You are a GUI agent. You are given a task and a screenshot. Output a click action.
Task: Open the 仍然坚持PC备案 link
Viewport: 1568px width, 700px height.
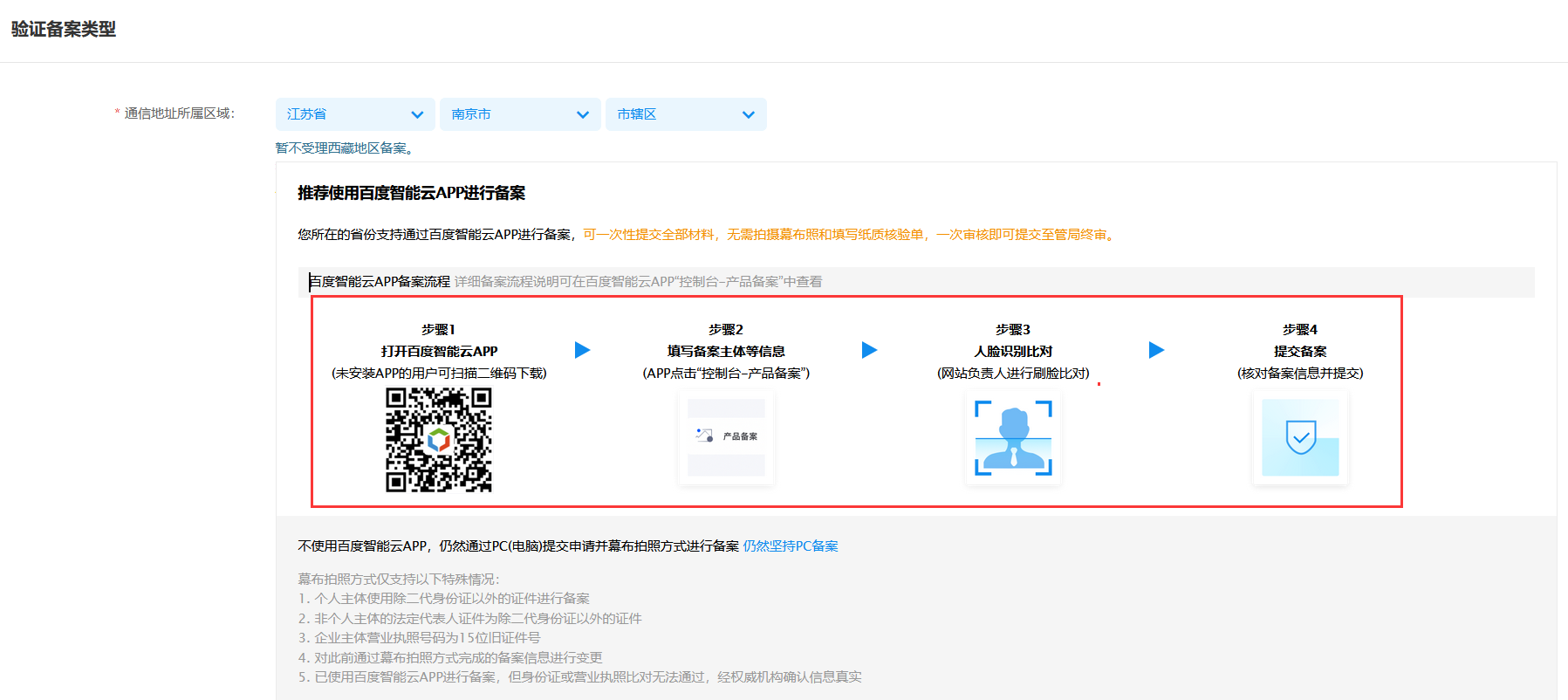click(x=791, y=546)
